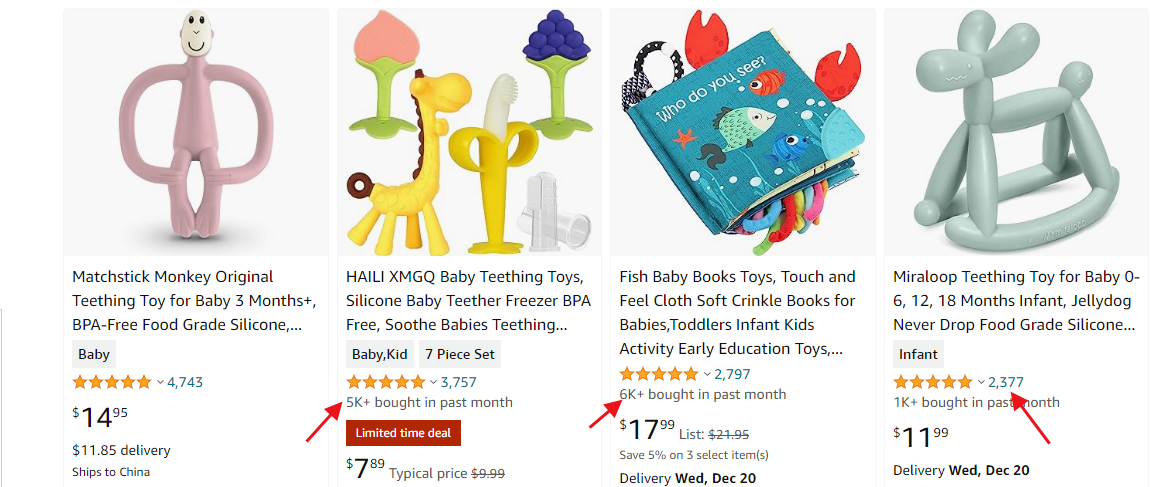The height and width of the screenshot is (487, 1150).
Task: Click the Limited time deal badge
Action: point(403,433)
